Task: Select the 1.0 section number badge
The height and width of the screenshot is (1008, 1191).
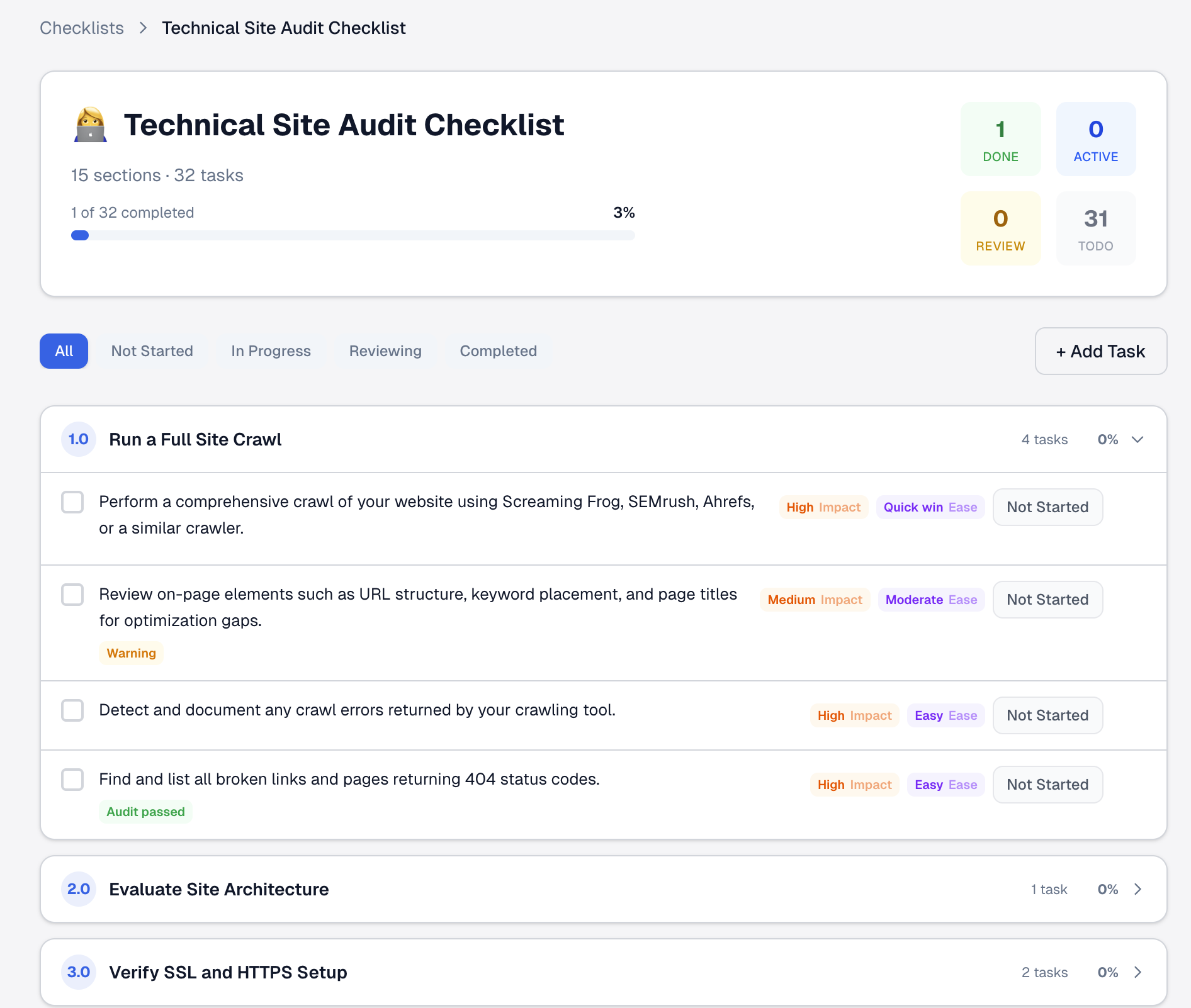Action: pyautogui.click(x=78, y=439)
